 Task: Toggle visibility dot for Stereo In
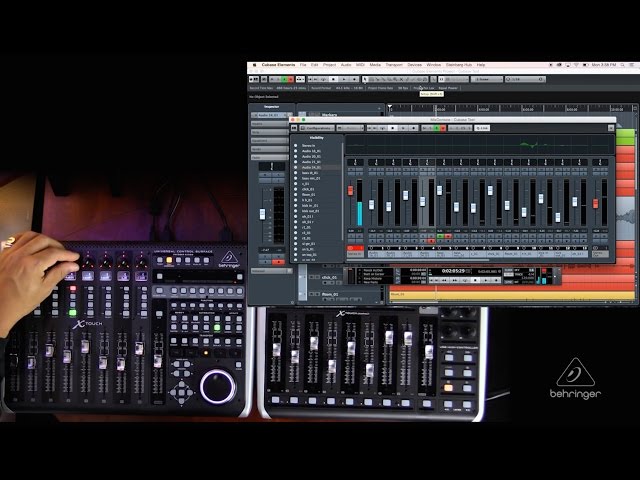(296, 146)
